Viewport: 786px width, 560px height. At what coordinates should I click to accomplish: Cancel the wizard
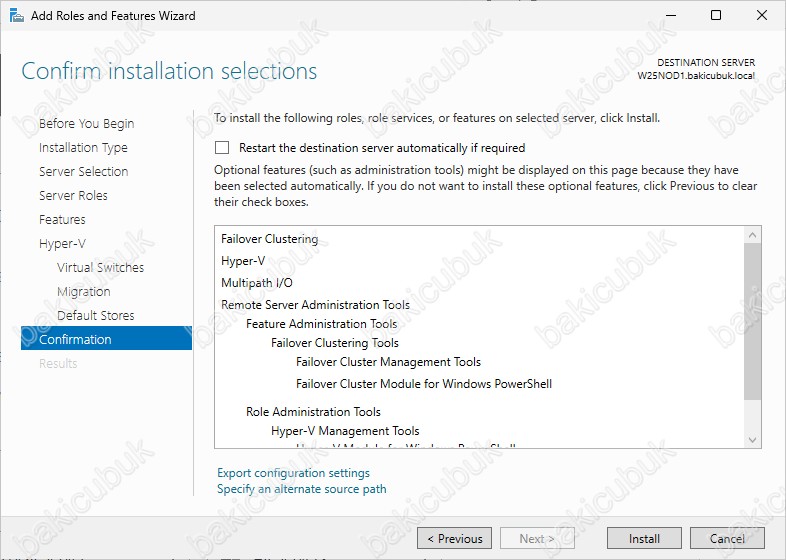pyautogui.click(x=727, y=538)
